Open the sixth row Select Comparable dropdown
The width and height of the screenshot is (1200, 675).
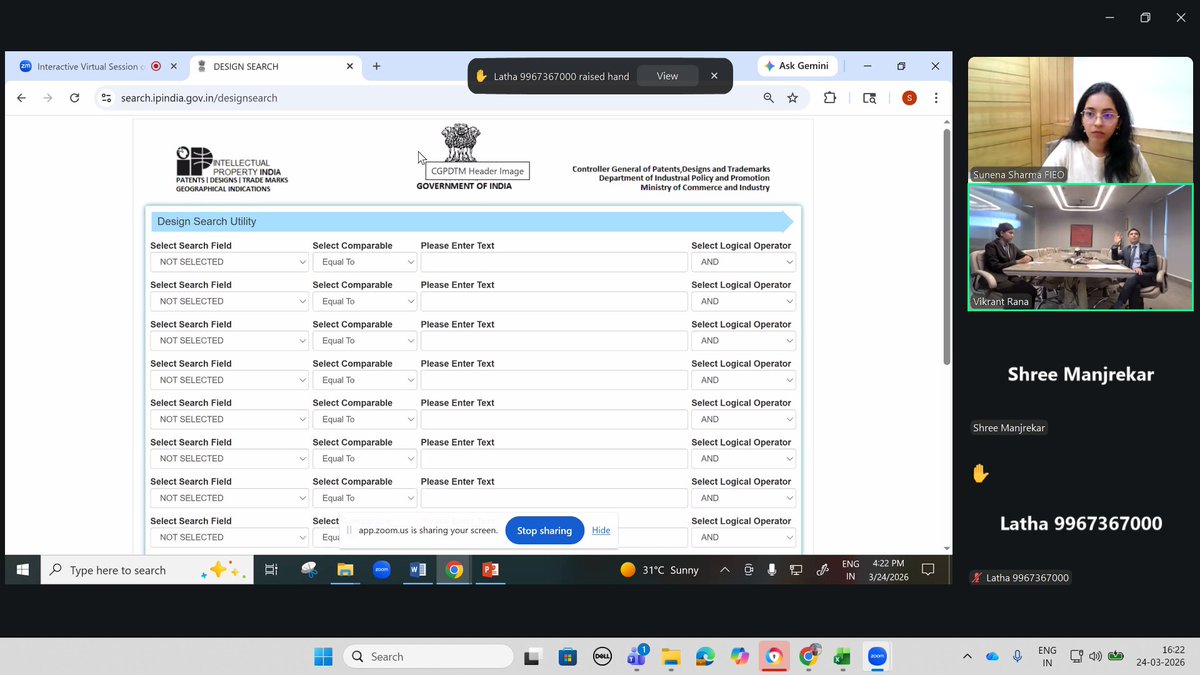[x=364, y=458]
